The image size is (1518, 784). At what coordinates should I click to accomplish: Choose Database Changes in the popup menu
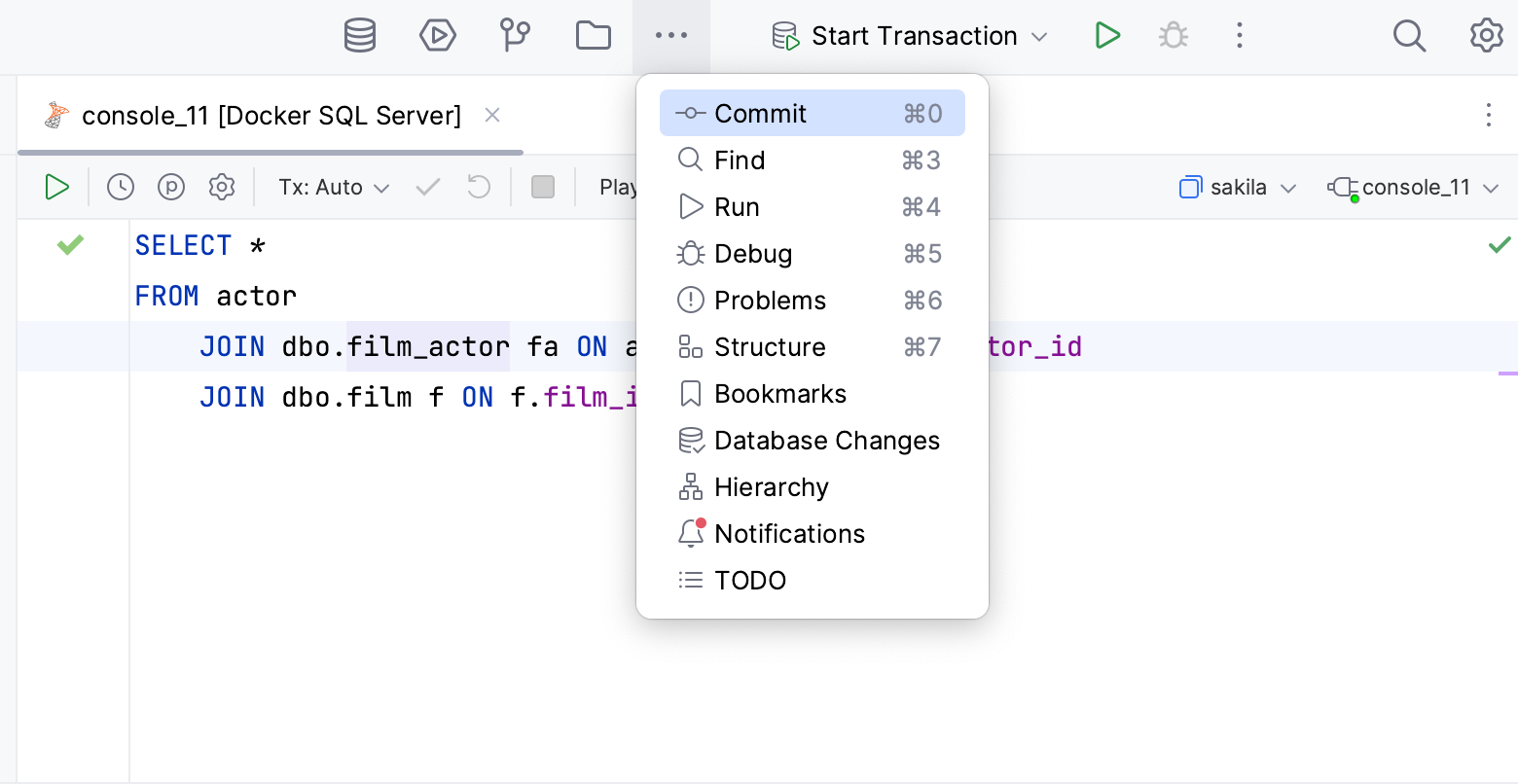click(826, 441)
